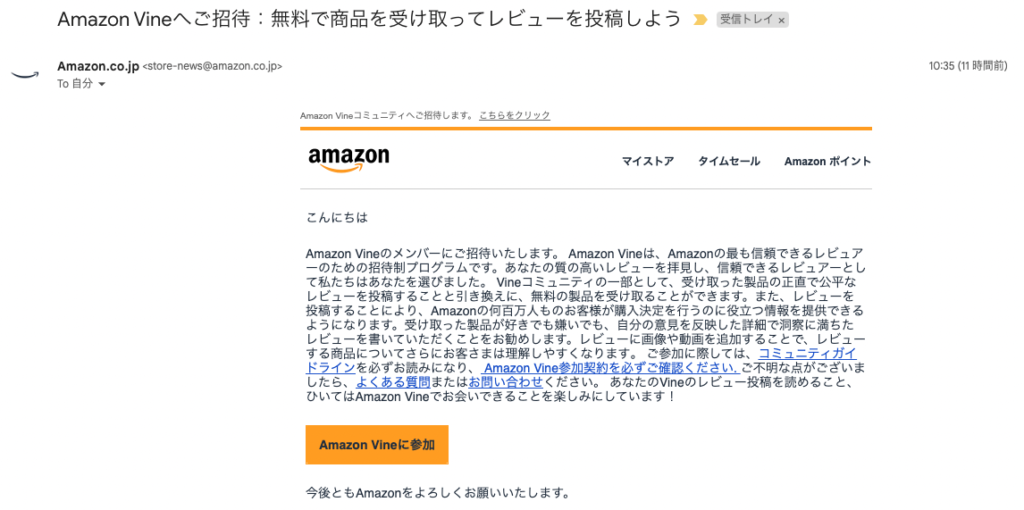Open the マイストア navigation item

point(647,161)
